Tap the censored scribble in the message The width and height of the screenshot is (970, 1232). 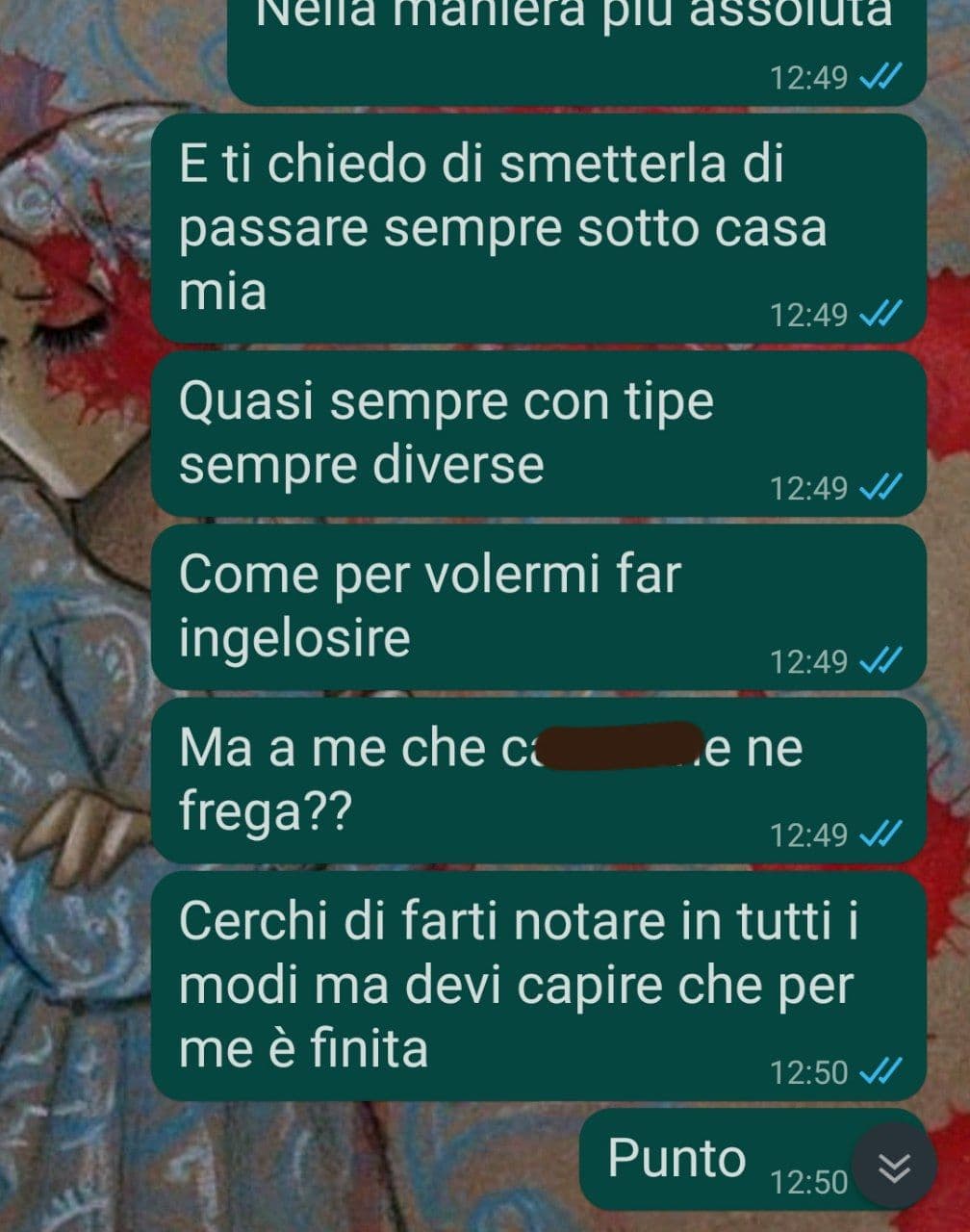tap(621, 746)
